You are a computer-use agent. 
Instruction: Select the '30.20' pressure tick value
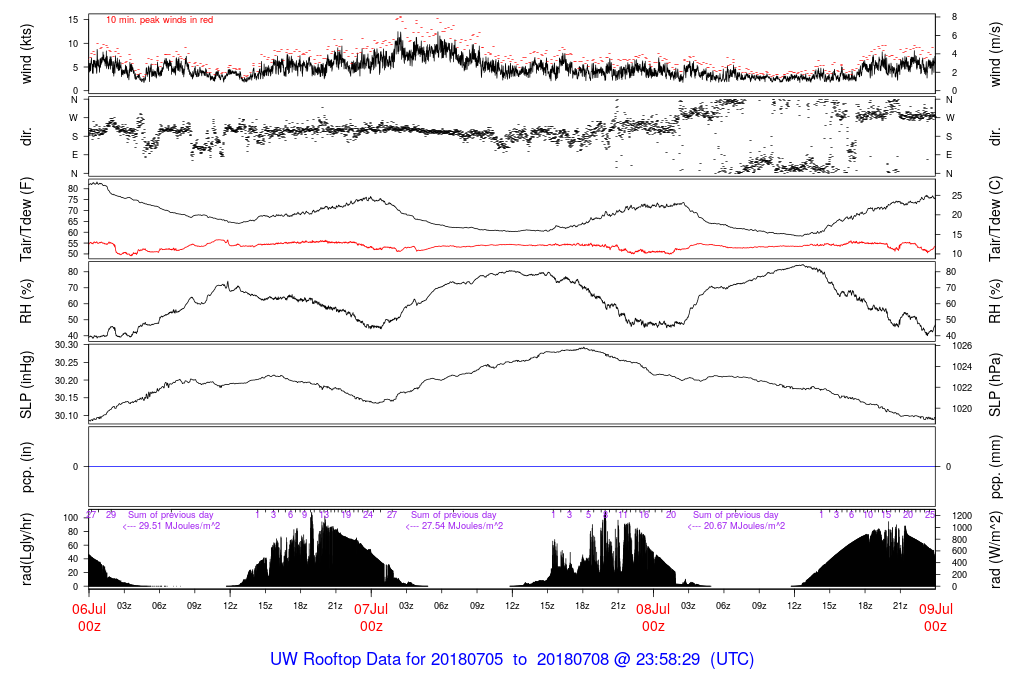pyautogui.click(x=67, y=380)
